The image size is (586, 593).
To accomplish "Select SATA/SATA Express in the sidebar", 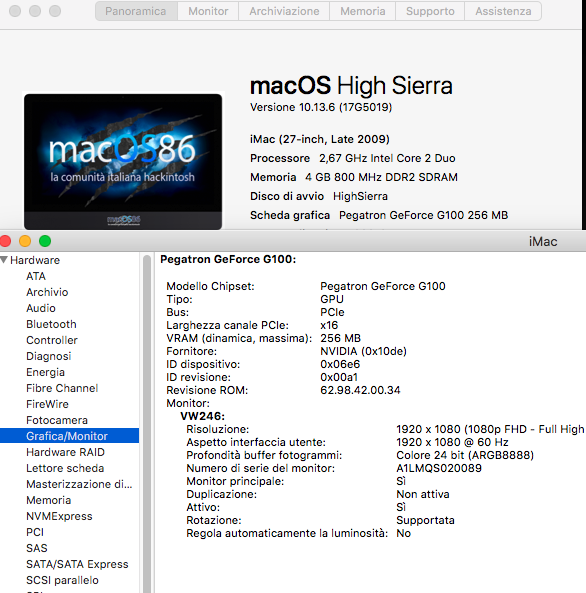I will pyautogui.click(x=77, y=564).
